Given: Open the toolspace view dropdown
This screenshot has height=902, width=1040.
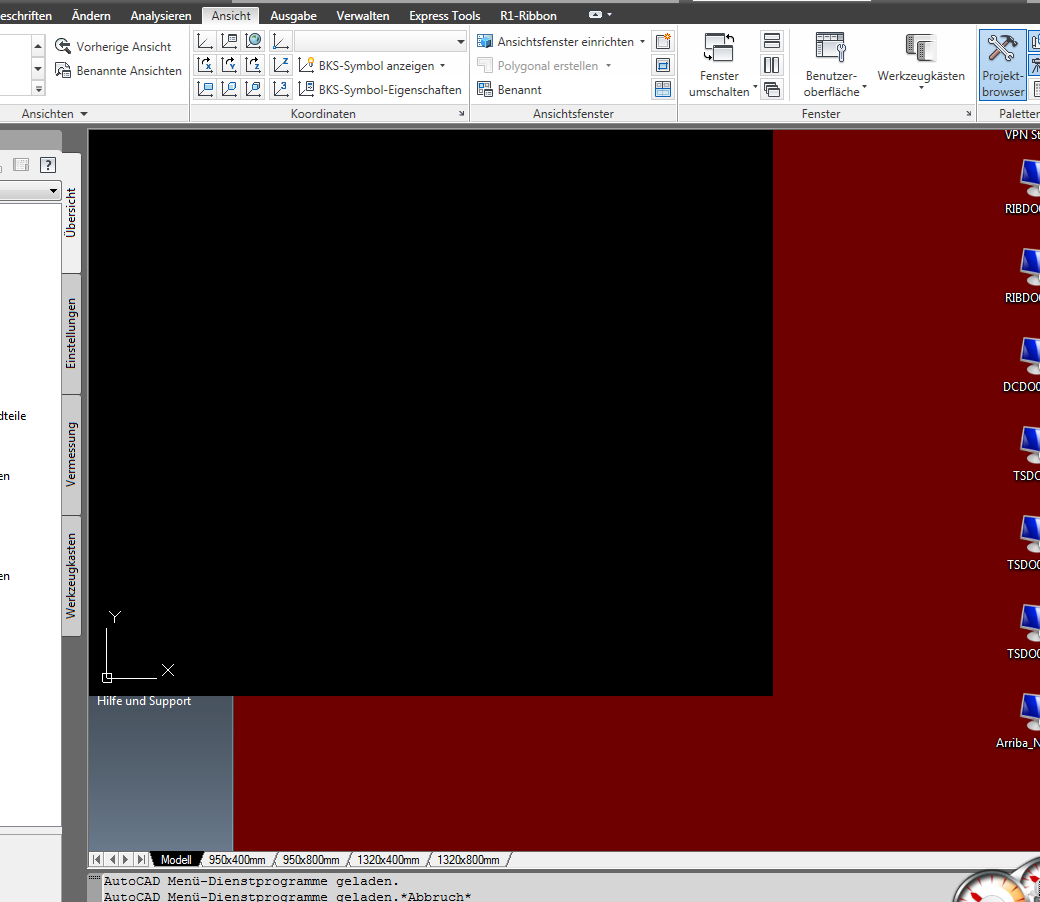Looking at the screenshot, I should pos(53,191).
